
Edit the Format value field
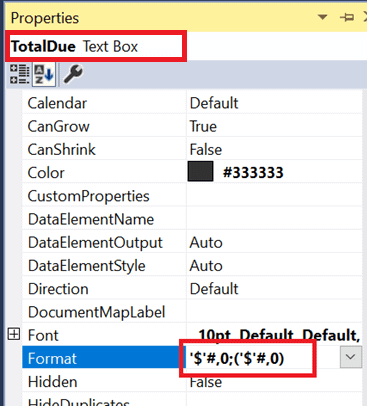point(263,358)
